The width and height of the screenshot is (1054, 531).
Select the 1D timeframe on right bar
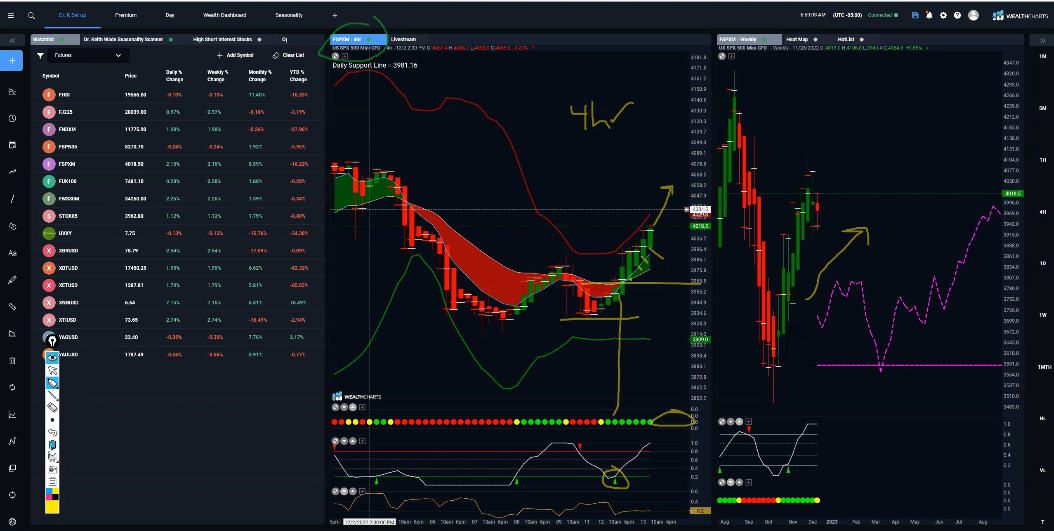[1043, 263]
